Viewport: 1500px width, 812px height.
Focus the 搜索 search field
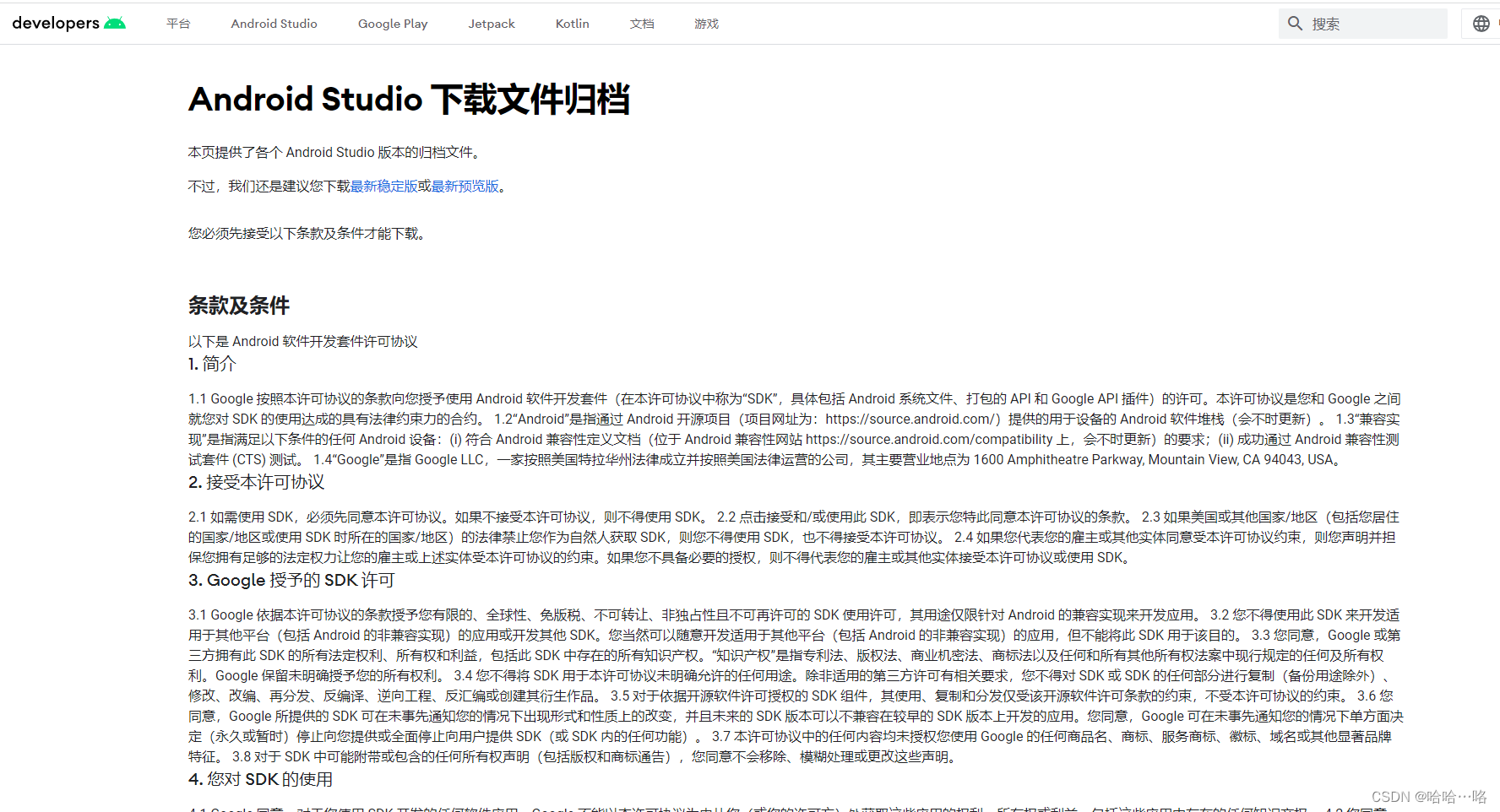coord(1362,24)
